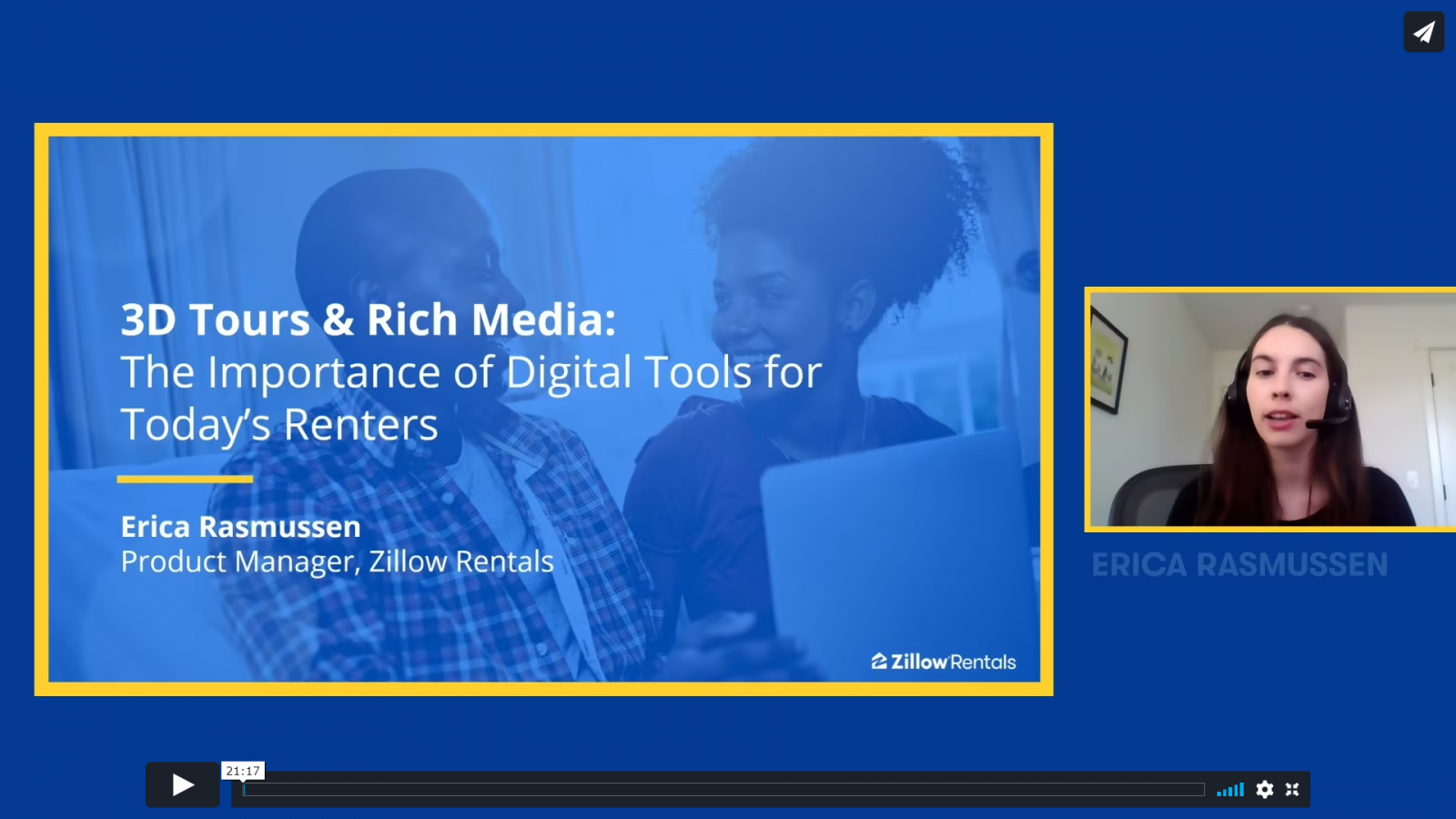This screenshot has width=1456, height=819.
Task: Choose the second-tallest volume bar
Action: pos(1236,790)
